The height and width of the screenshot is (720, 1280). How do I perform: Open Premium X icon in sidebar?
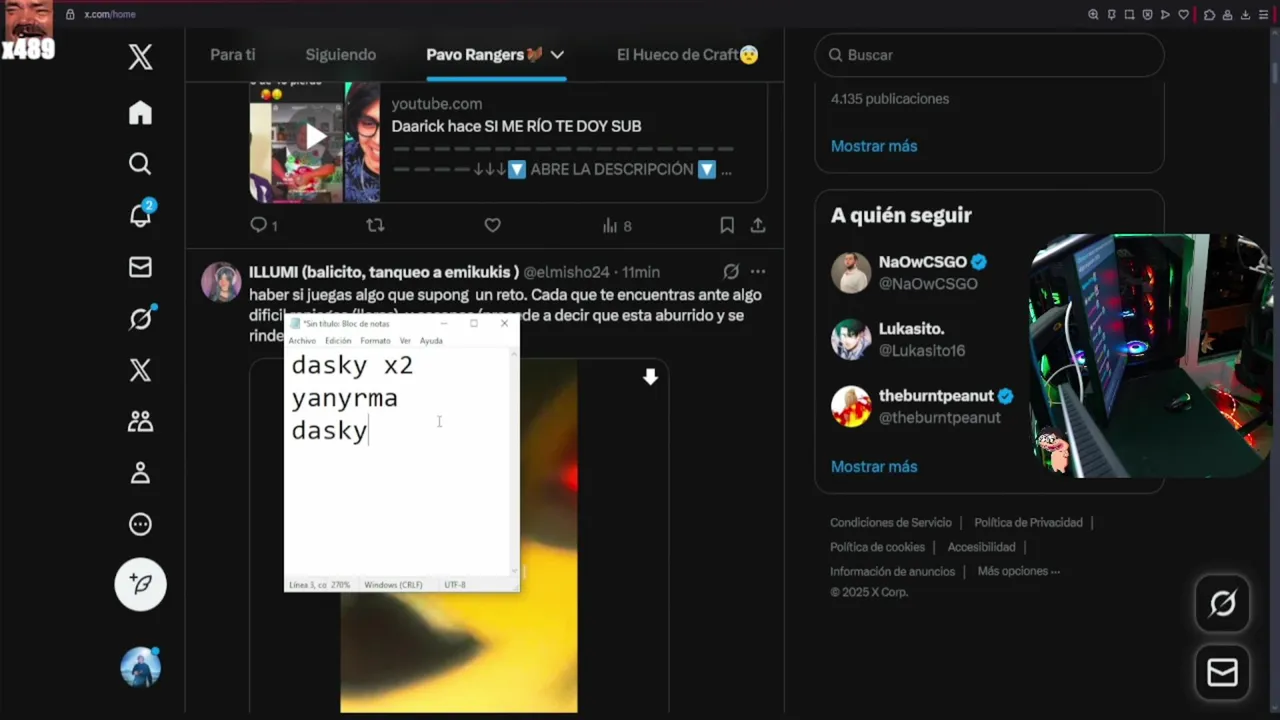click(140, 370)
